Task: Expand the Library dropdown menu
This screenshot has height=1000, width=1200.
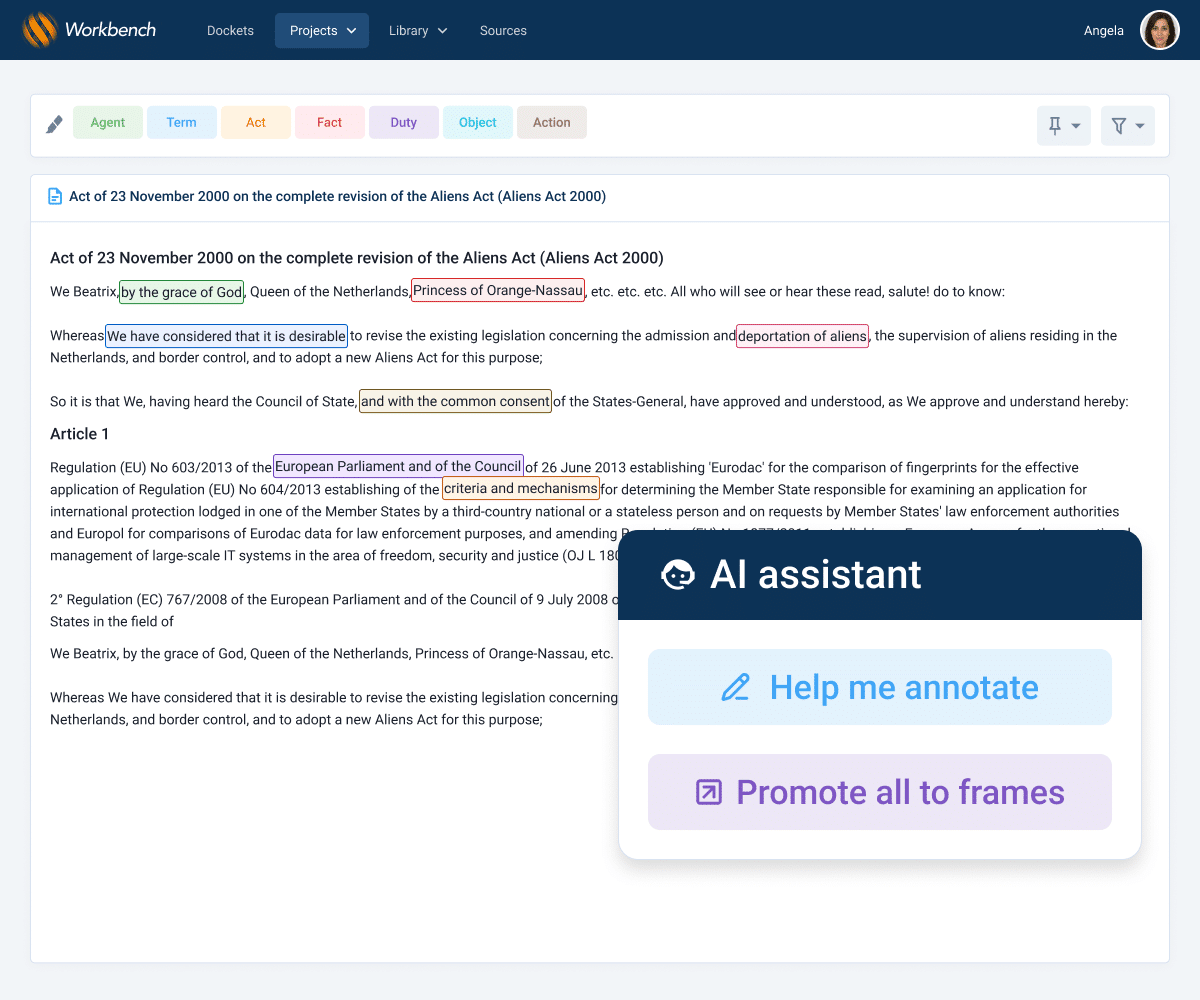Action: coord(418,31)
